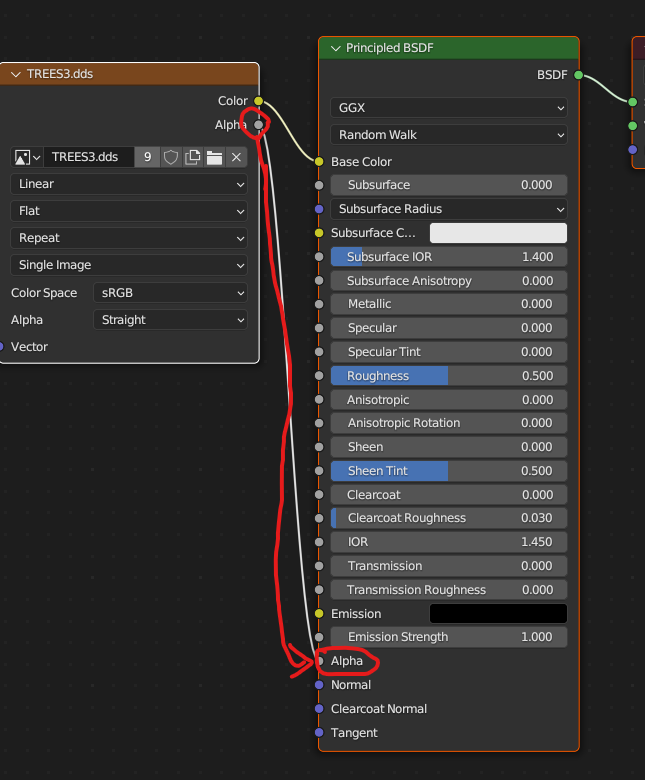
Task: Collapse the Principled BSDF node chevron
Action: coord(336,48)
